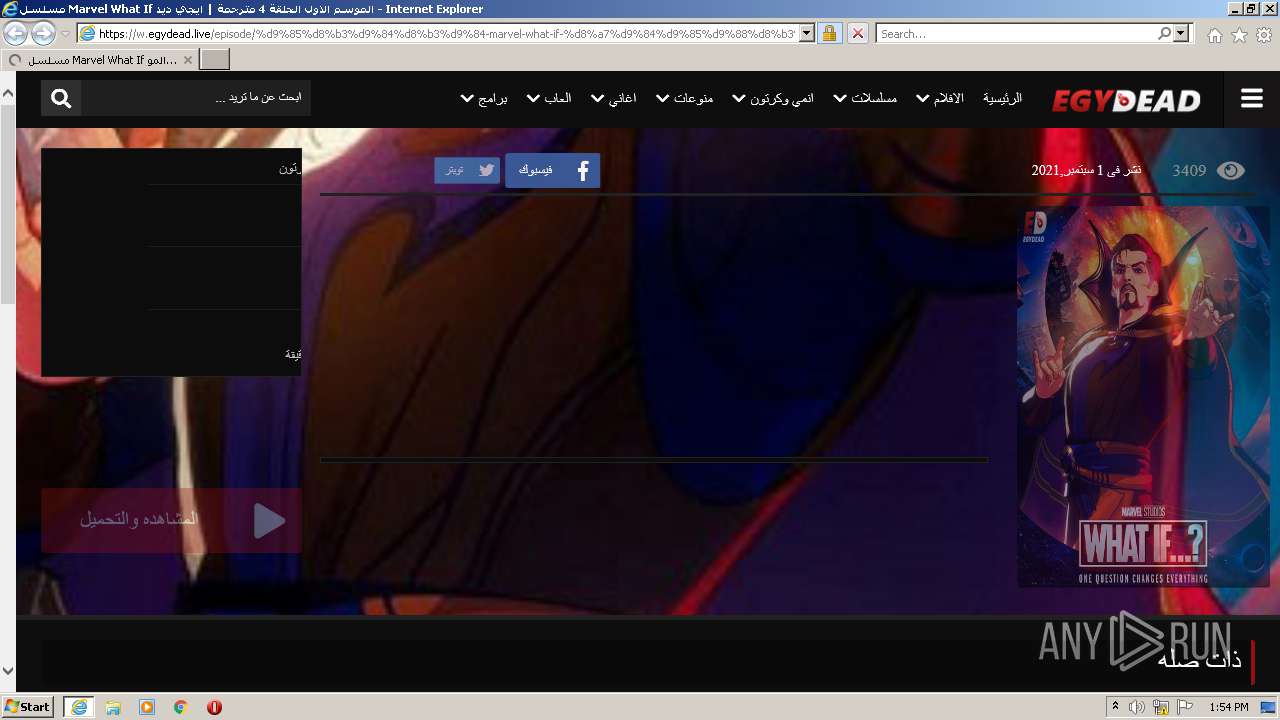Click the 3409 views count
The width and height of the screenshot is (1280, 720).
[1189, 170]
